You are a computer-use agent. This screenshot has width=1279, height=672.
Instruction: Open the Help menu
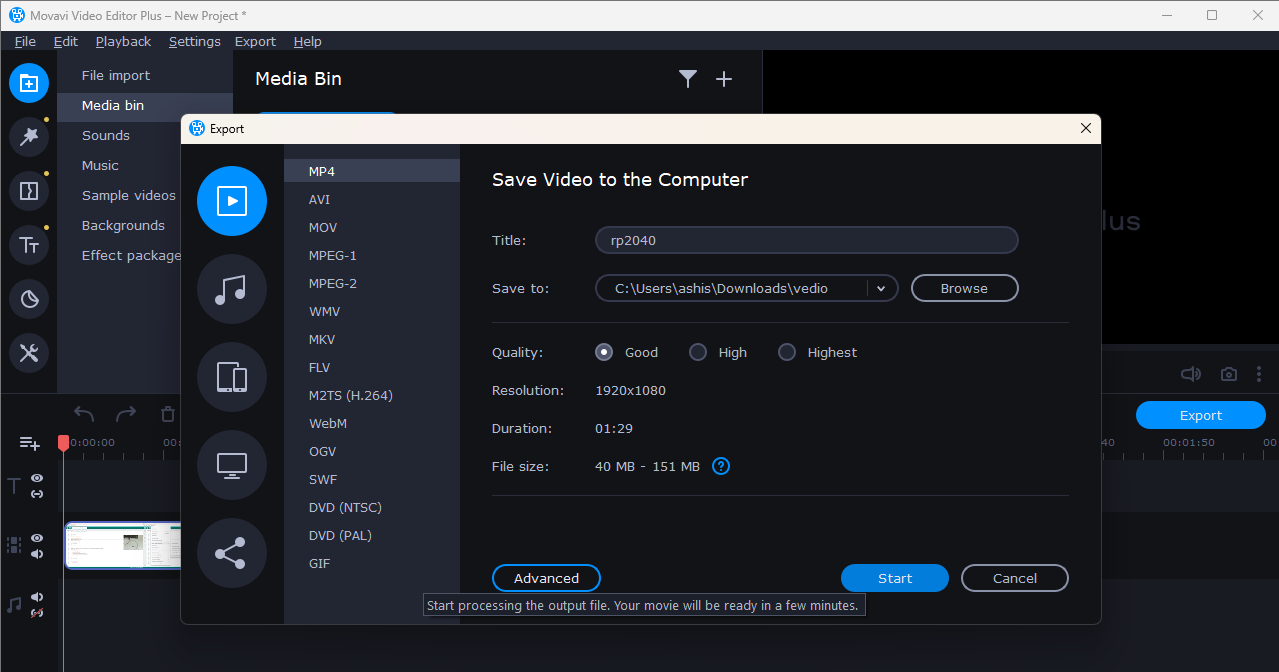click(307, 41)
